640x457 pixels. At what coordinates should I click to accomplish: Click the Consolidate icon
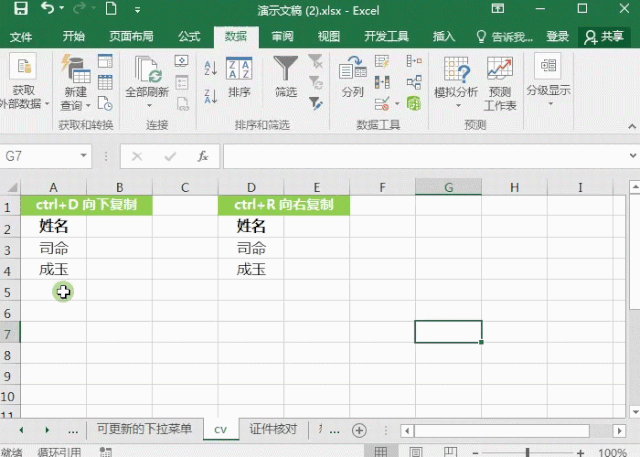click(x=414, y=61)
